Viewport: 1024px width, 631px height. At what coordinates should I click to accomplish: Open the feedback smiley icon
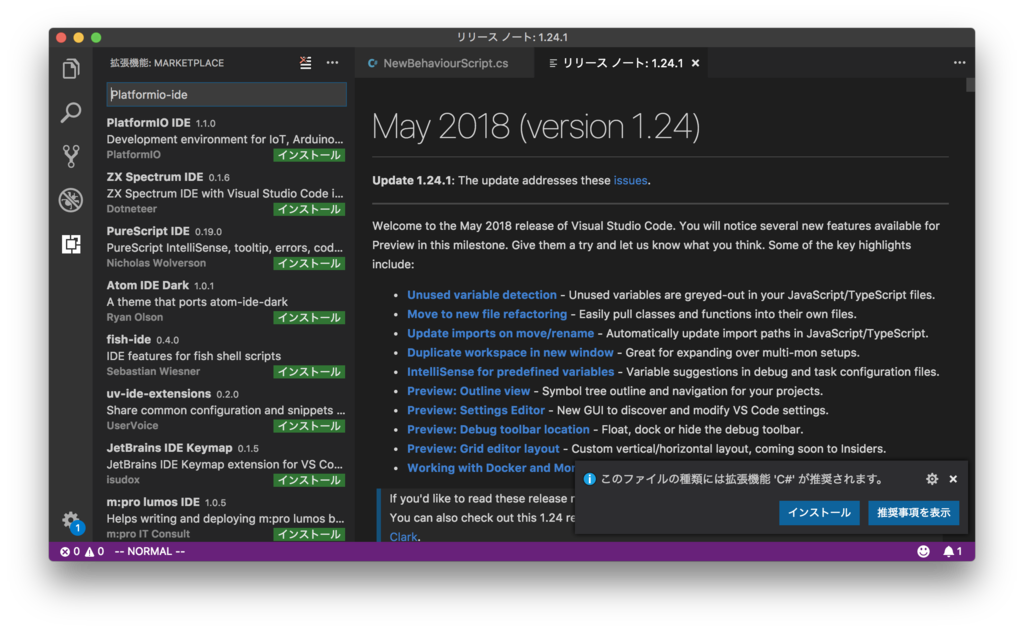923,551
